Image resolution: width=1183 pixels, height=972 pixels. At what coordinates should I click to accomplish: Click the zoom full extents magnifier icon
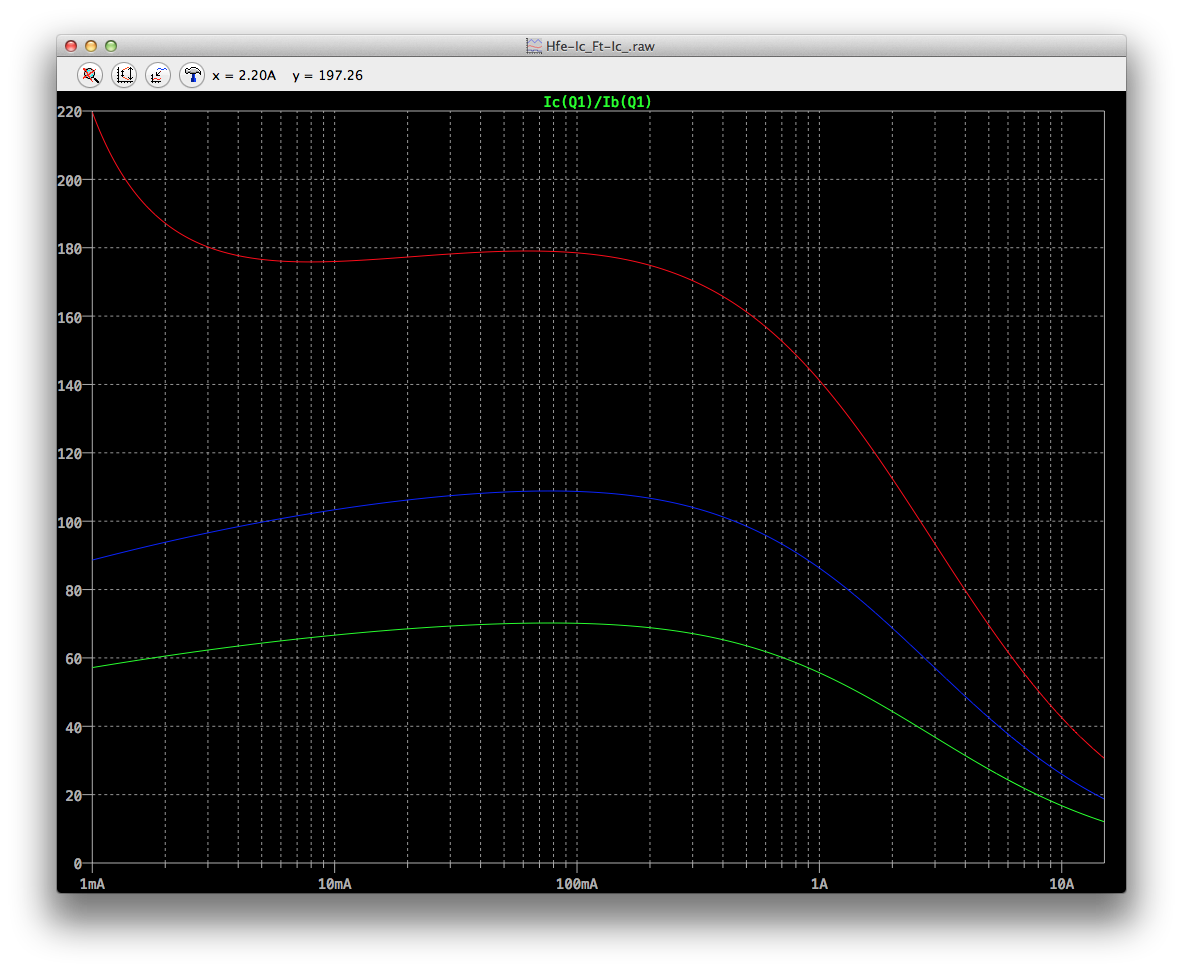pyautogui.click(x=90, y=75)
